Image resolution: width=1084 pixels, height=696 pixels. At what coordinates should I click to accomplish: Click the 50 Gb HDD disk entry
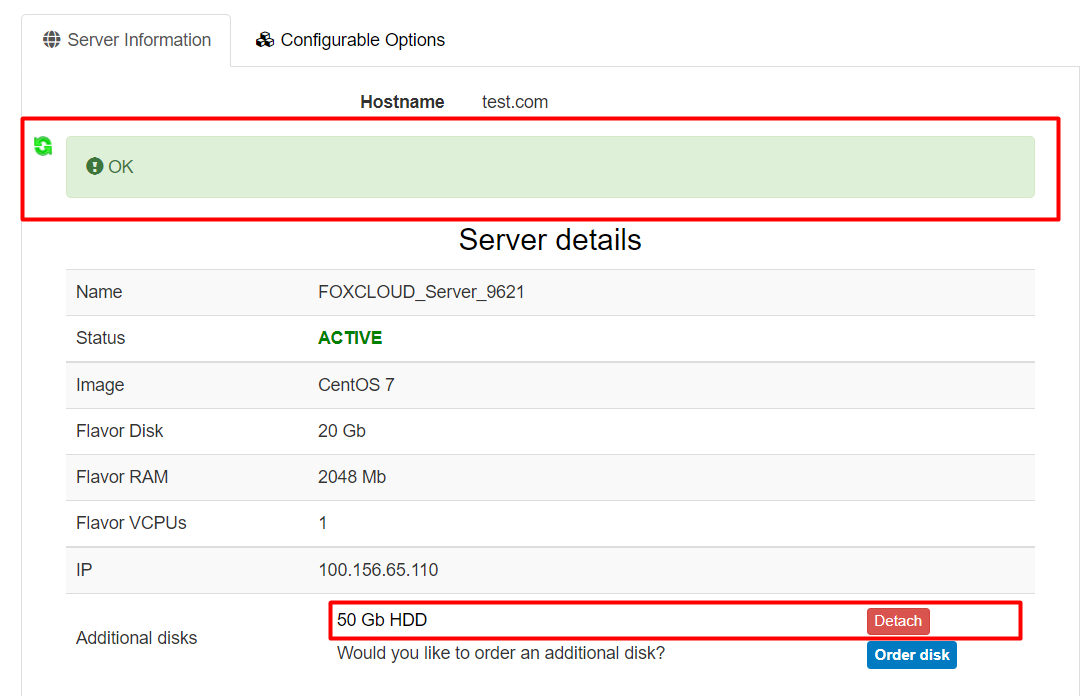tap(382, 620)
